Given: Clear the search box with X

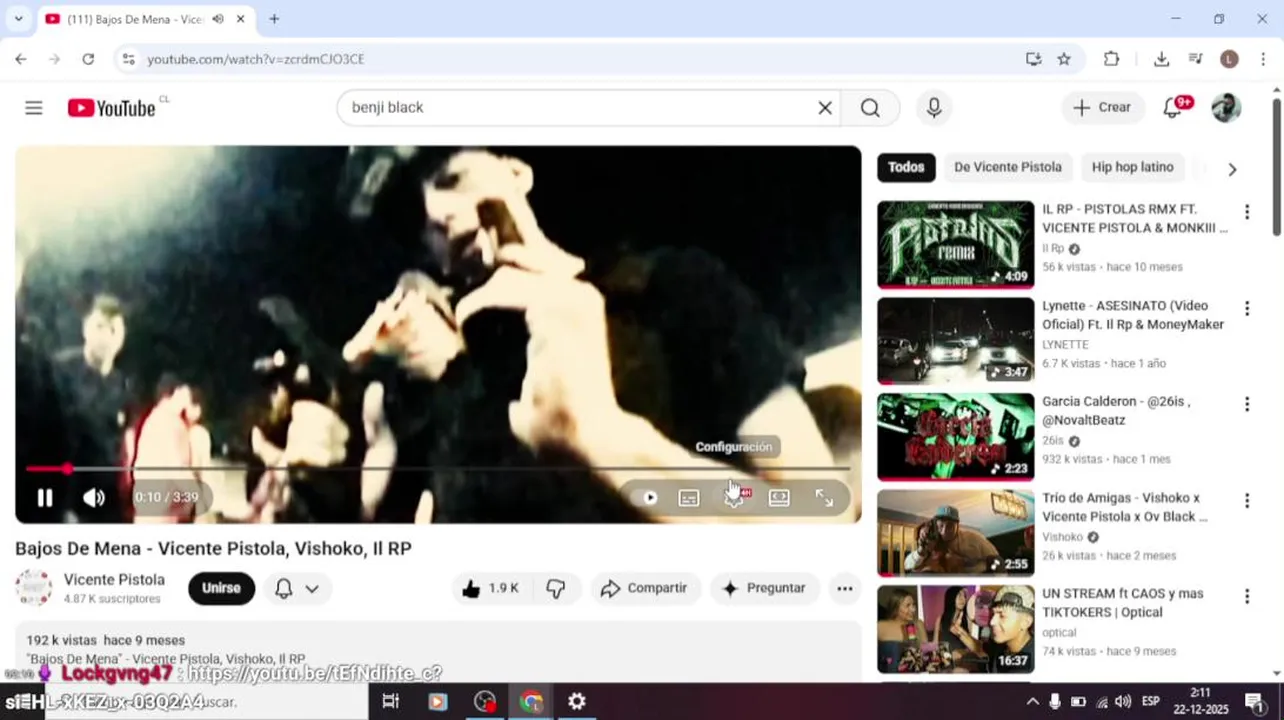Looking at the screenshot, I should click(825, 108).
